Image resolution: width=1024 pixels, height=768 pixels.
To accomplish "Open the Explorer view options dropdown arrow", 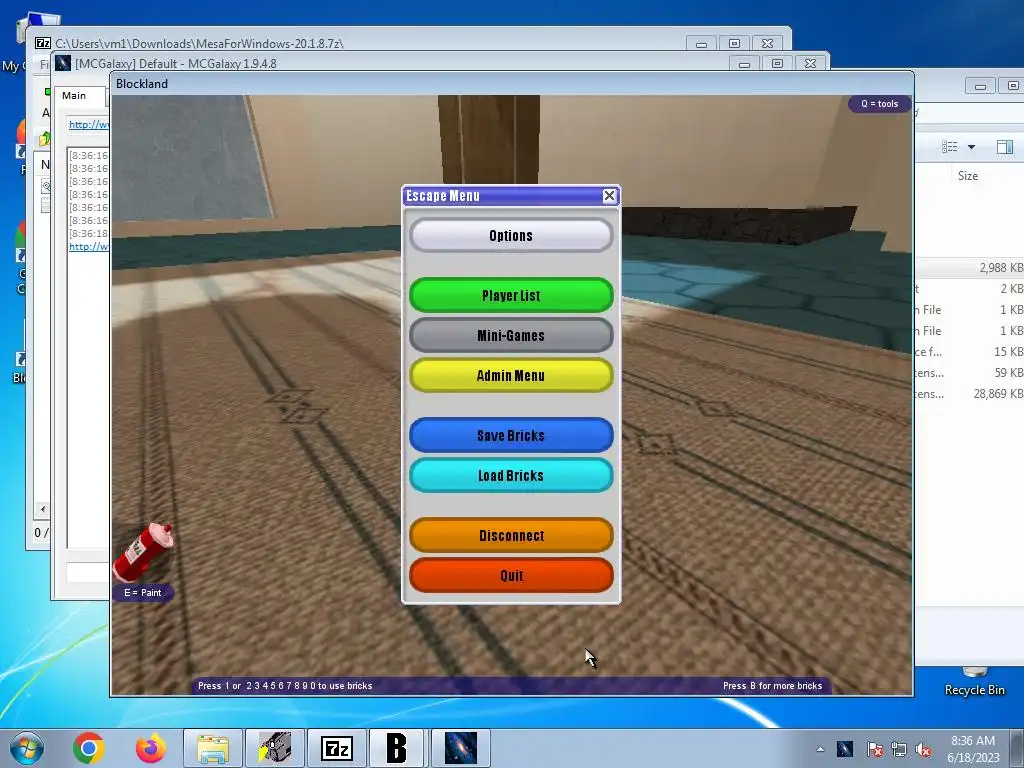I will click(971, 147).
